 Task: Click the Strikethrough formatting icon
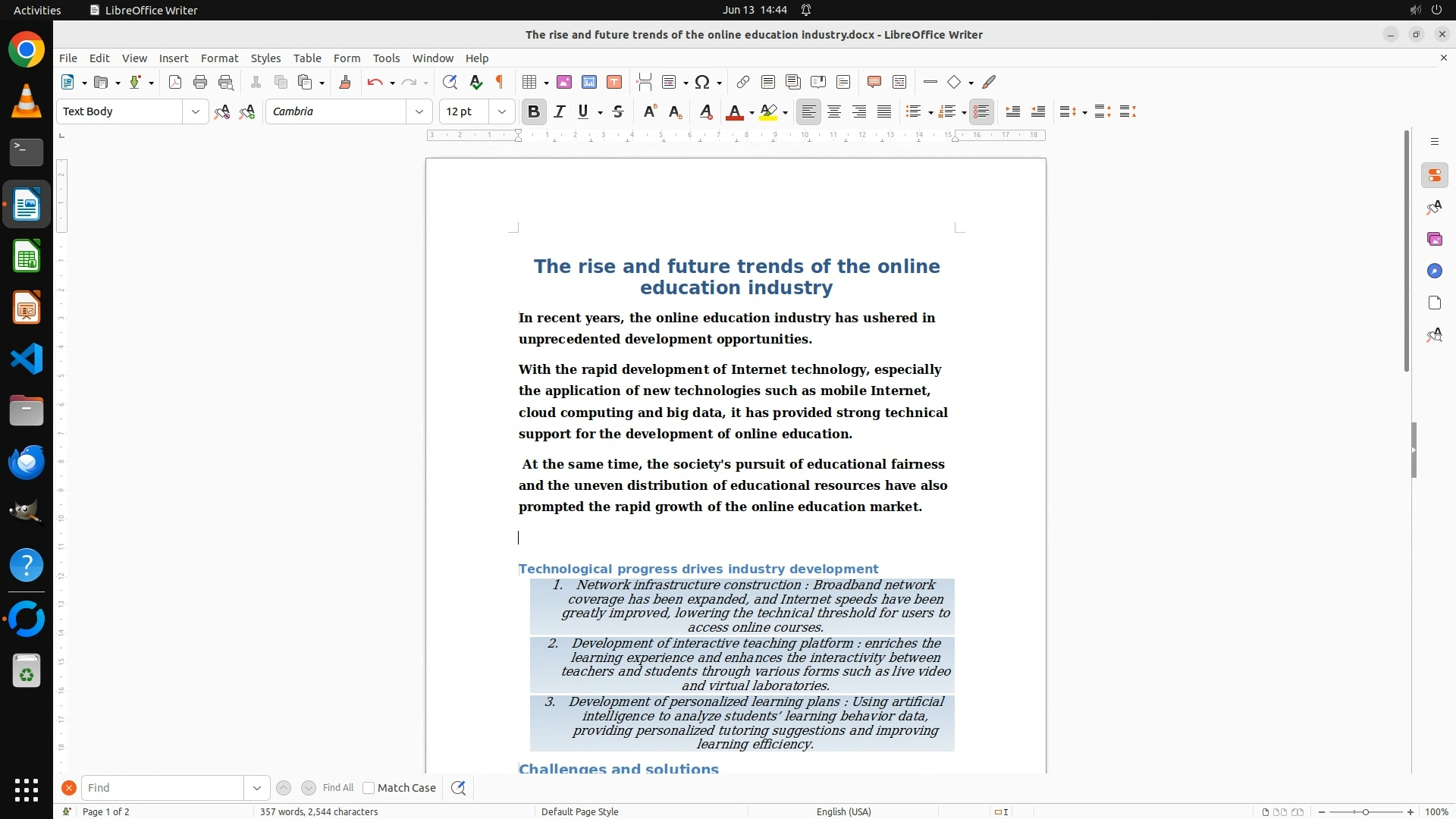coord(618,111)
